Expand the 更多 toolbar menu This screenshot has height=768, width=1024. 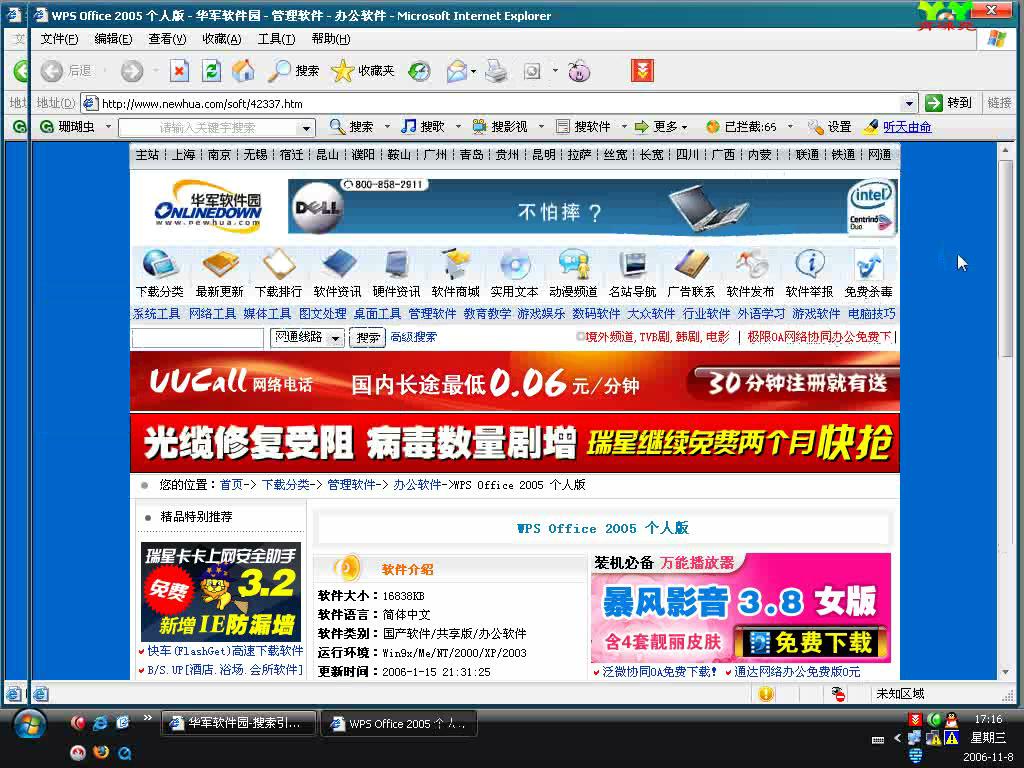[x=660, y=127]
